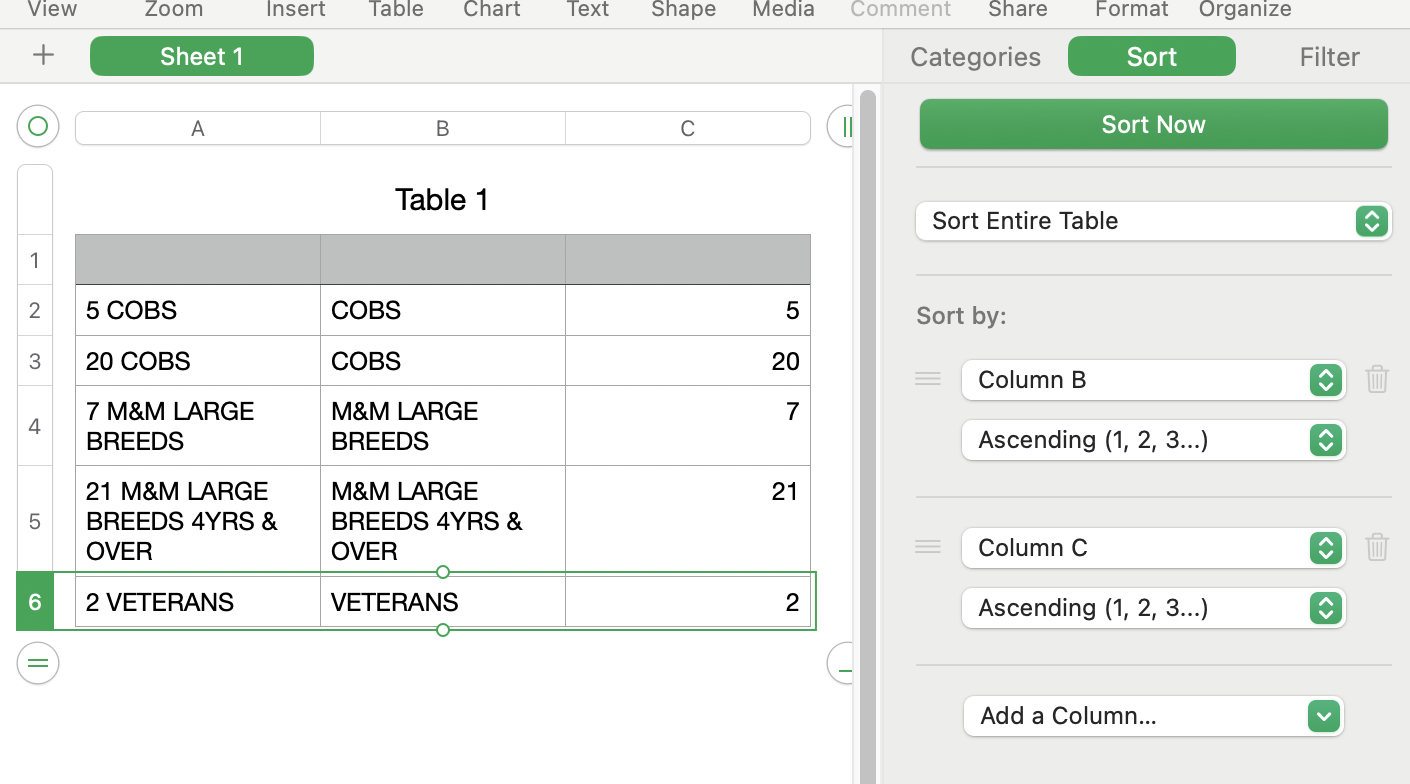Switch to the Filter tab

(x=1329, y=57)
